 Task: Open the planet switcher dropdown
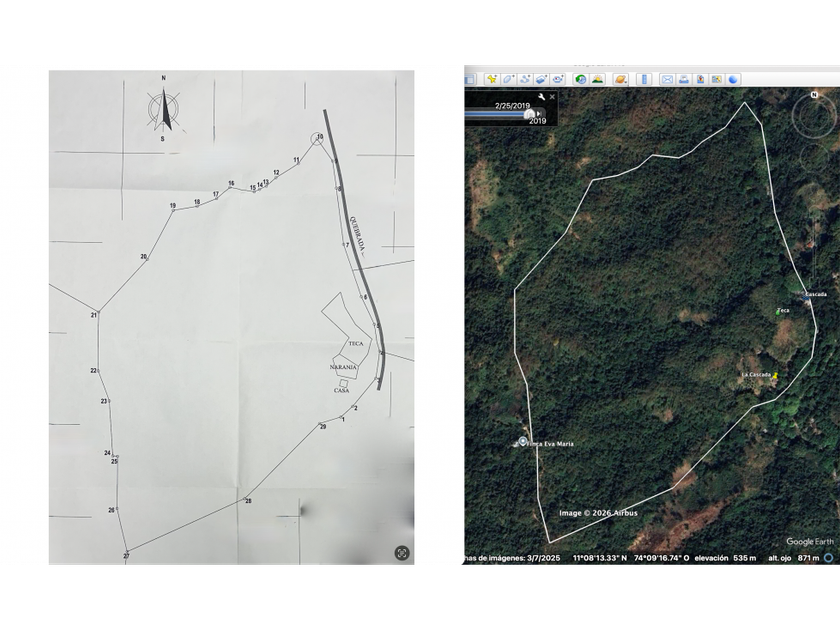pos(621,79)
